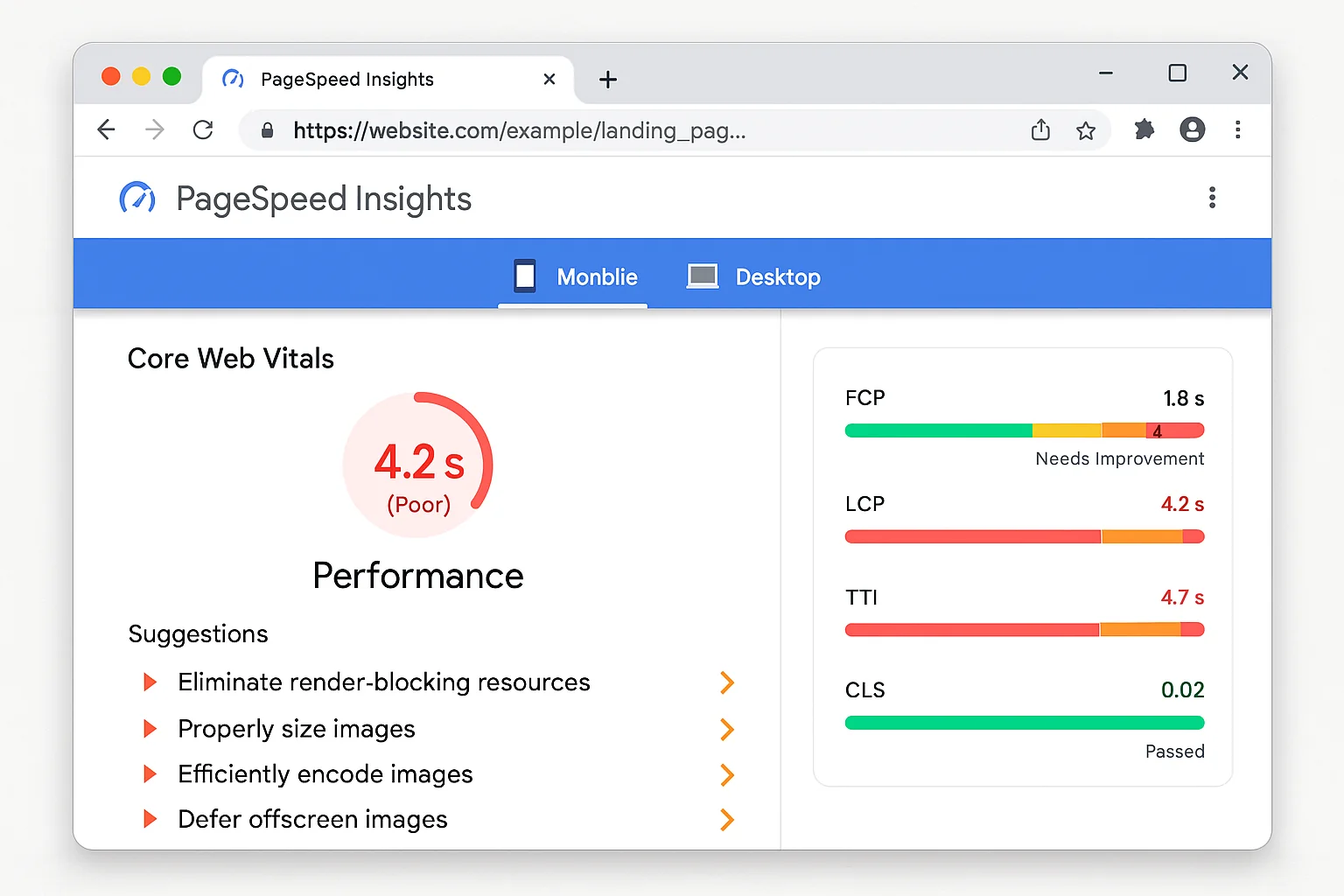Click the browser reload icon

click(203, 129)
